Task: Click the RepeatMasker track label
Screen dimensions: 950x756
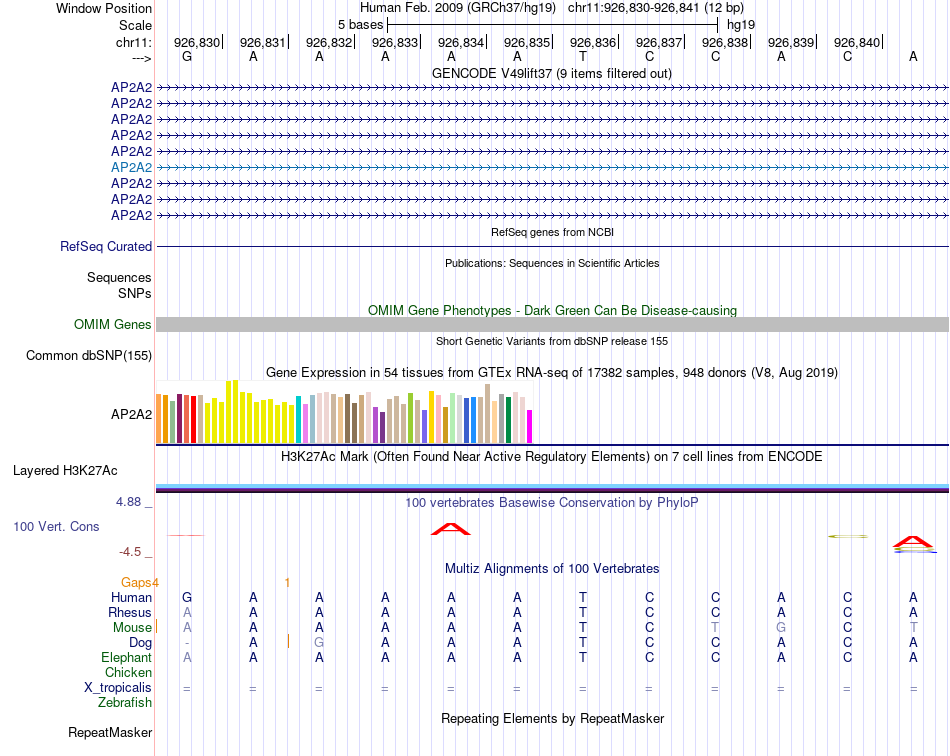Action: tap(110, 733)
